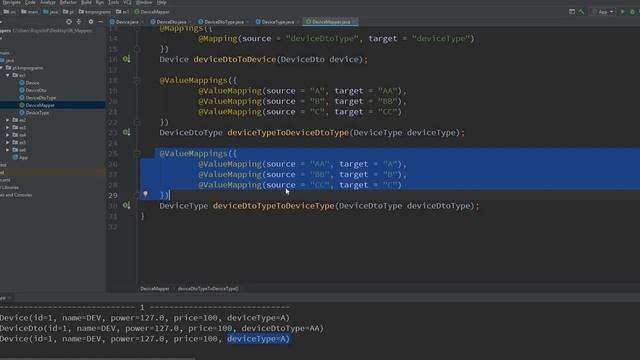Click the java folder in navigation bar

(x=51, y=12)
